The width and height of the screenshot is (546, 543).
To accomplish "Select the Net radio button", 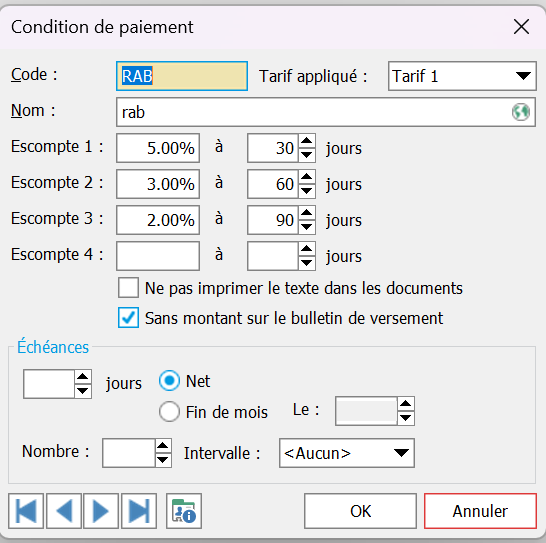I will (169, 381).
